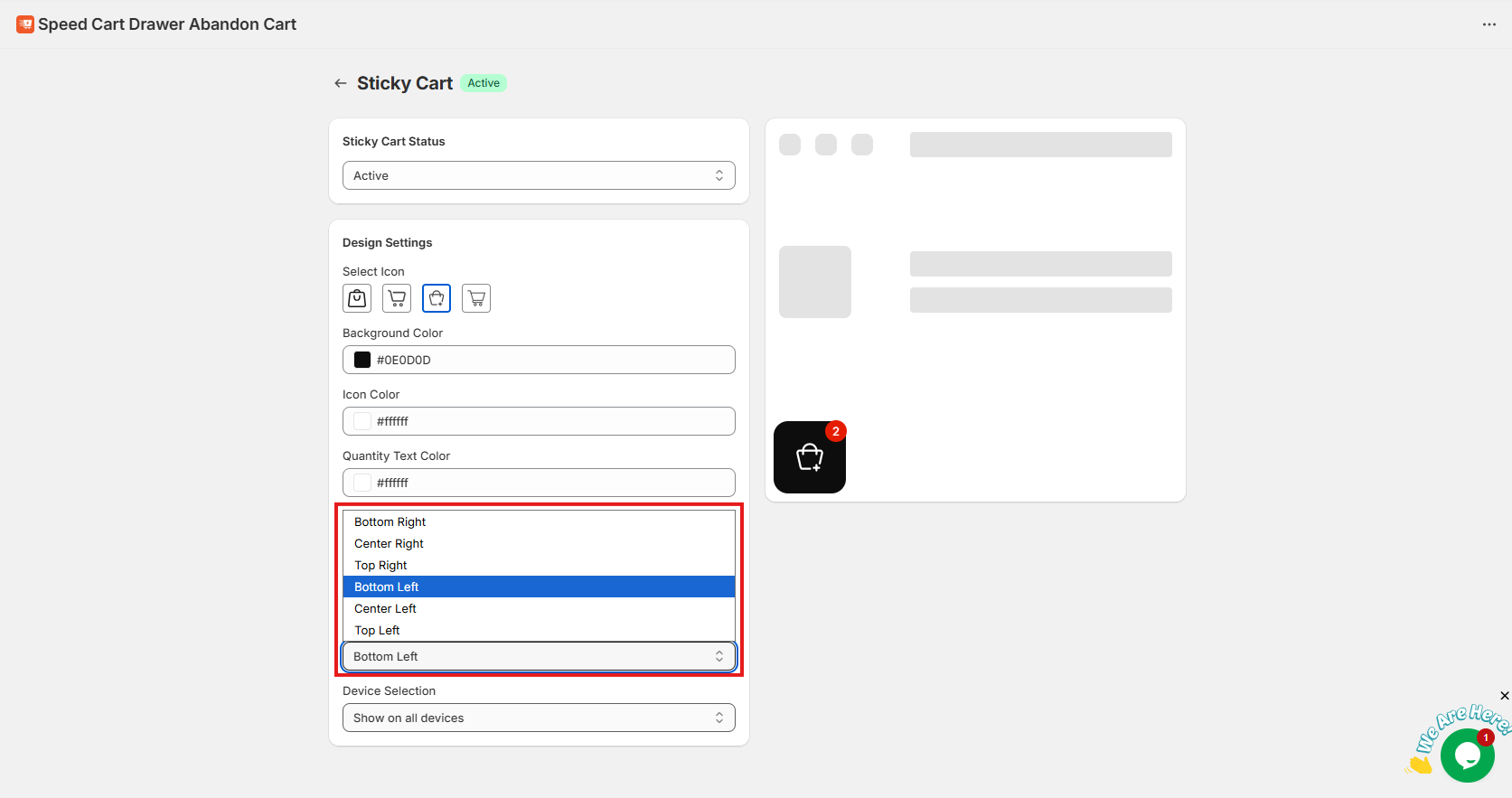Image resolution: width=1512 pixels, height=798 pixels.
Task: Select the basket with plus icon
Action: tap(437, 298)
